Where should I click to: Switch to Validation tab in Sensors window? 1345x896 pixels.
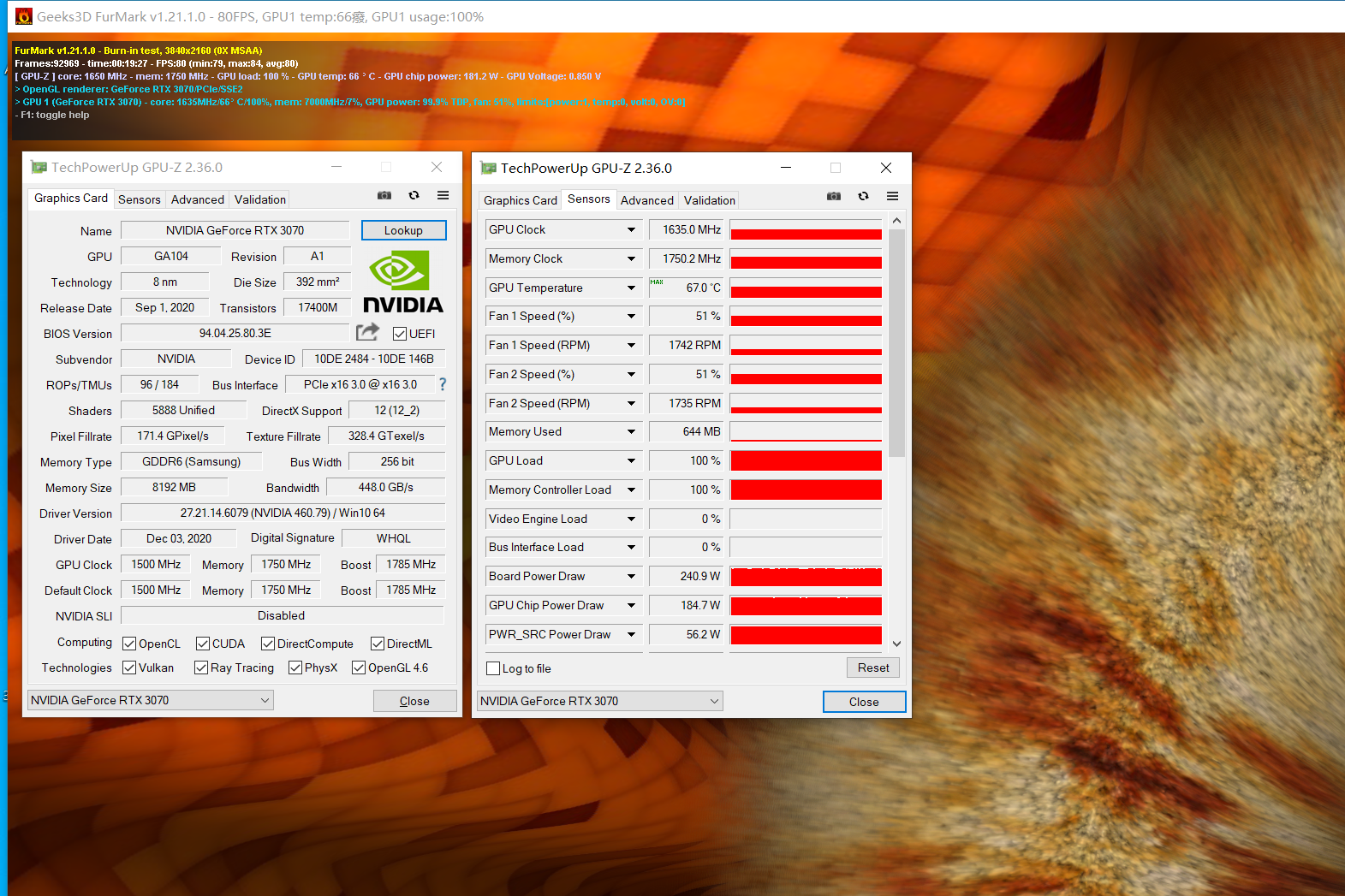710,200
